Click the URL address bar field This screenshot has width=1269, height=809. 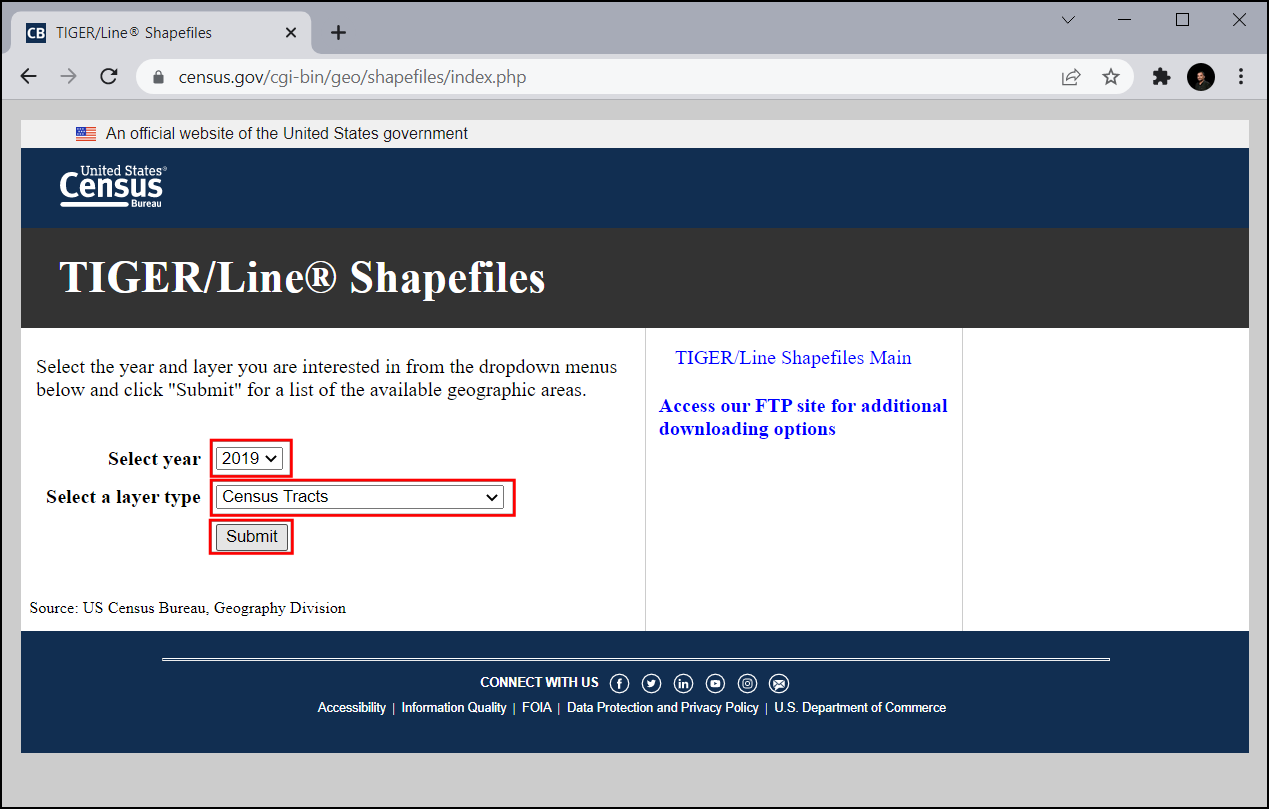[600, 77]
